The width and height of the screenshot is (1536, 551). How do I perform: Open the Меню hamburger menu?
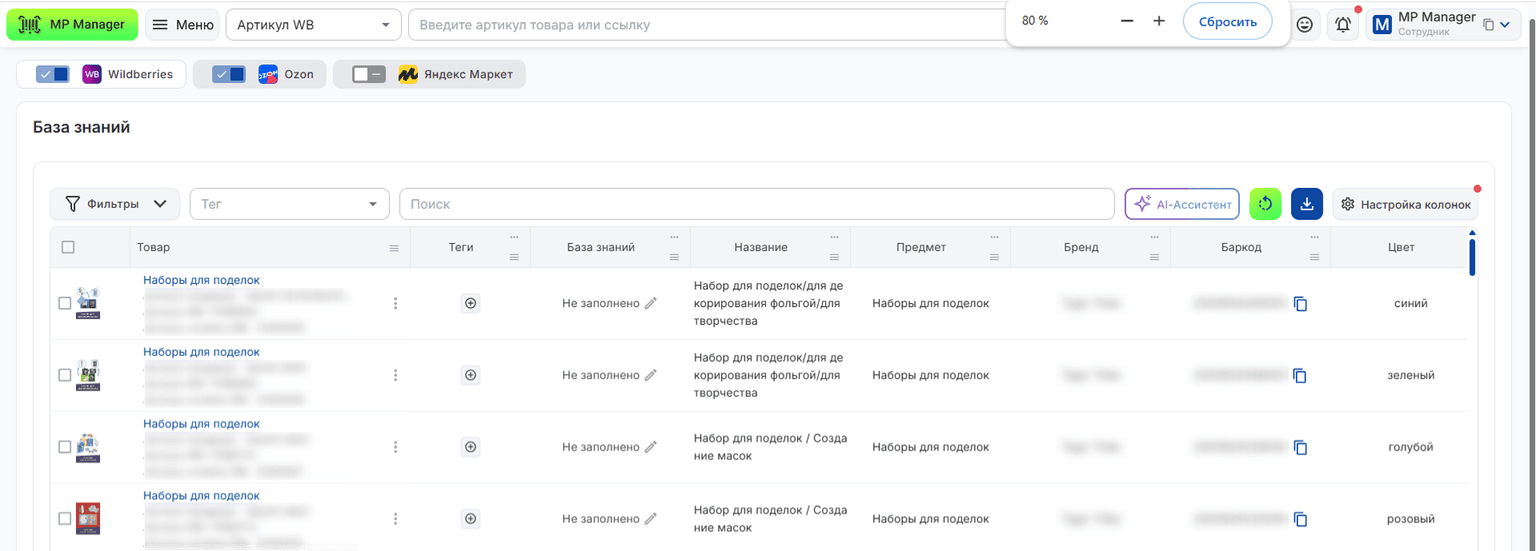(182, 24)
